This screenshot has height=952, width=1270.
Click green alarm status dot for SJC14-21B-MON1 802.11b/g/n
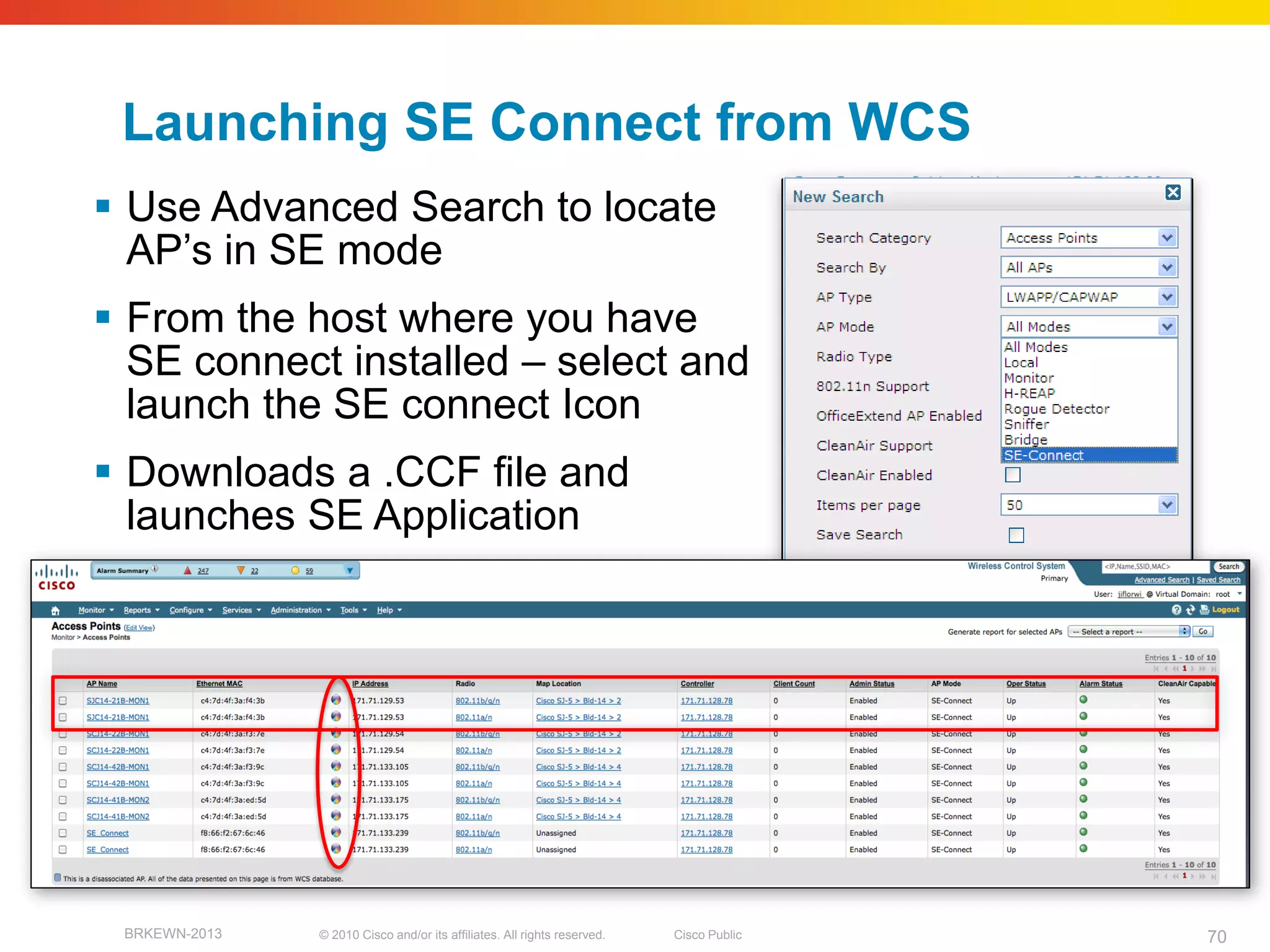(x=1083, y=700)
